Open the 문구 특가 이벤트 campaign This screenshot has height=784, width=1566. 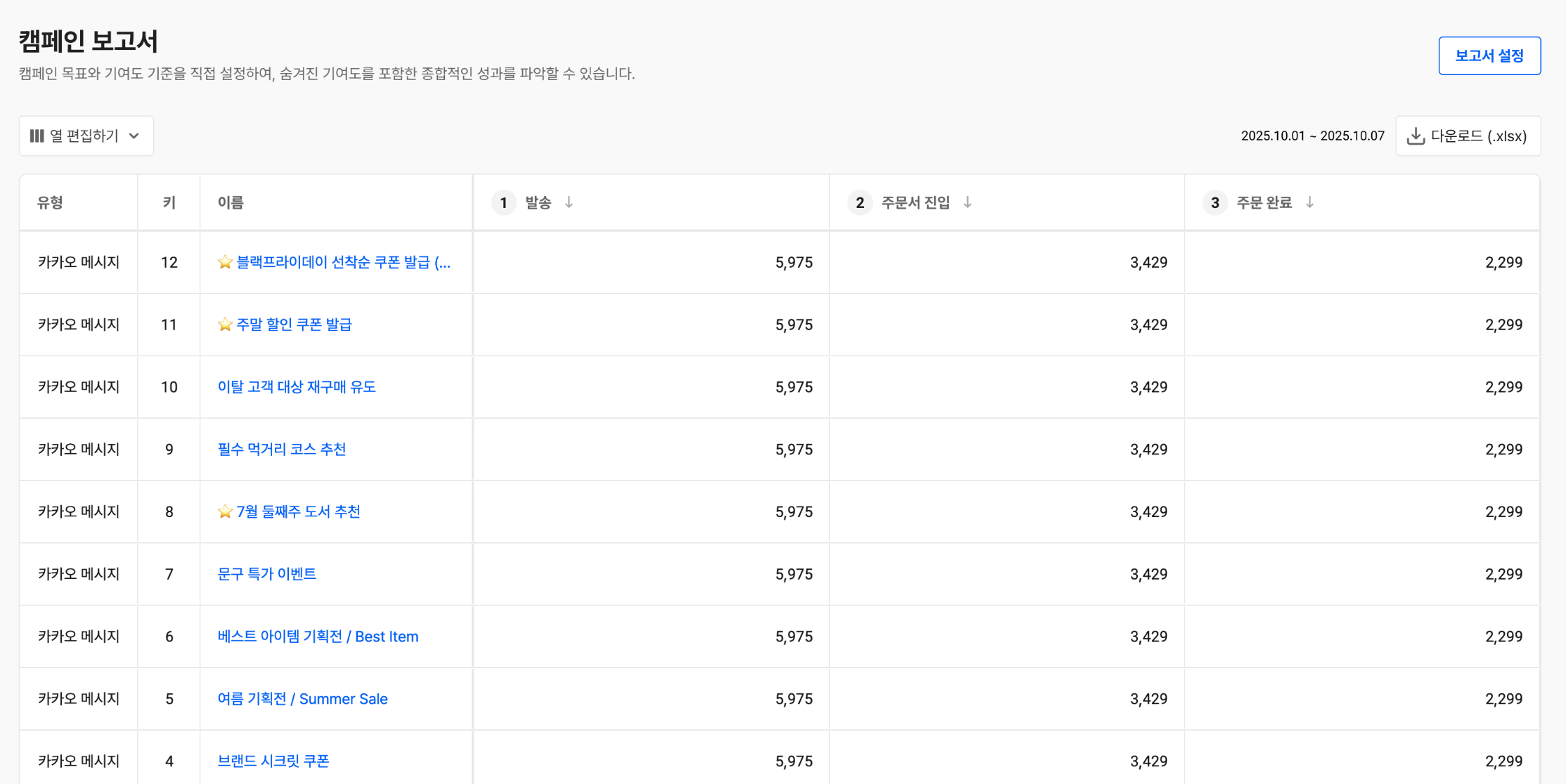tap(266, 574)
